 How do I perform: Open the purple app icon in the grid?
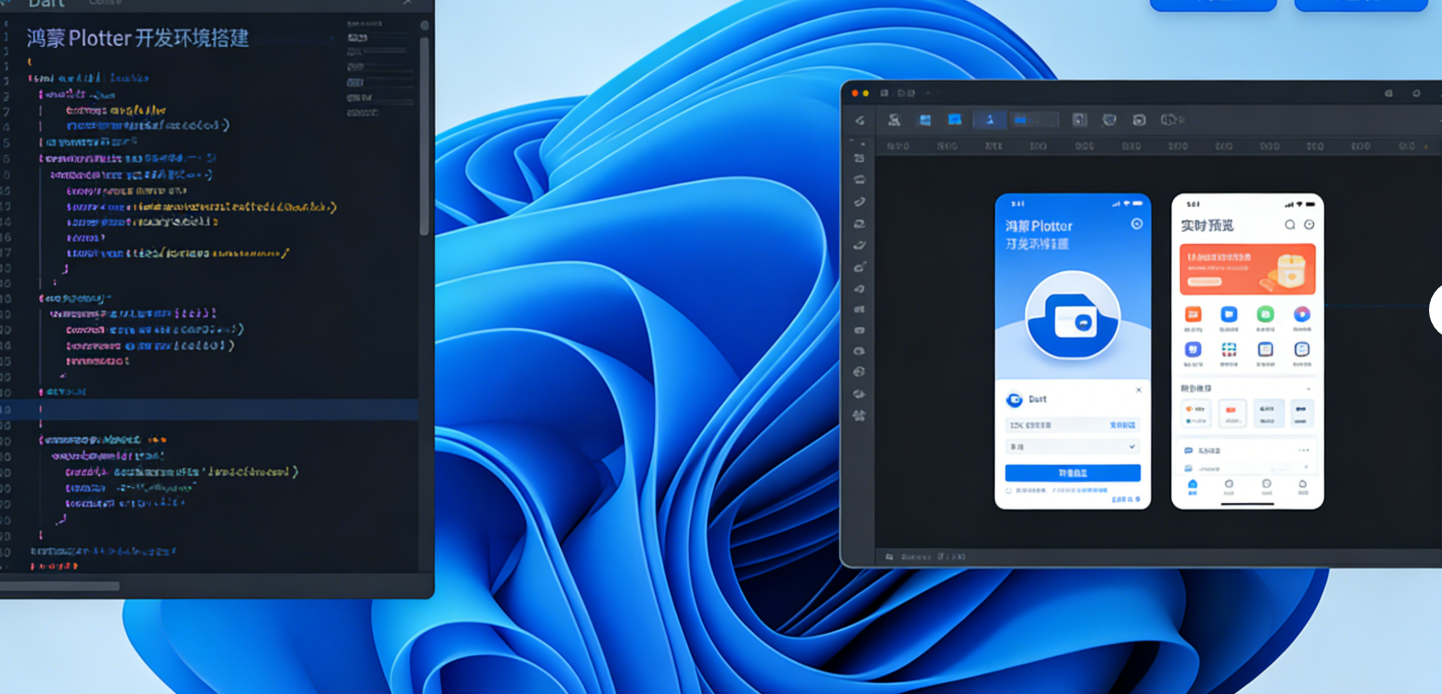[x=1193, y=349]
